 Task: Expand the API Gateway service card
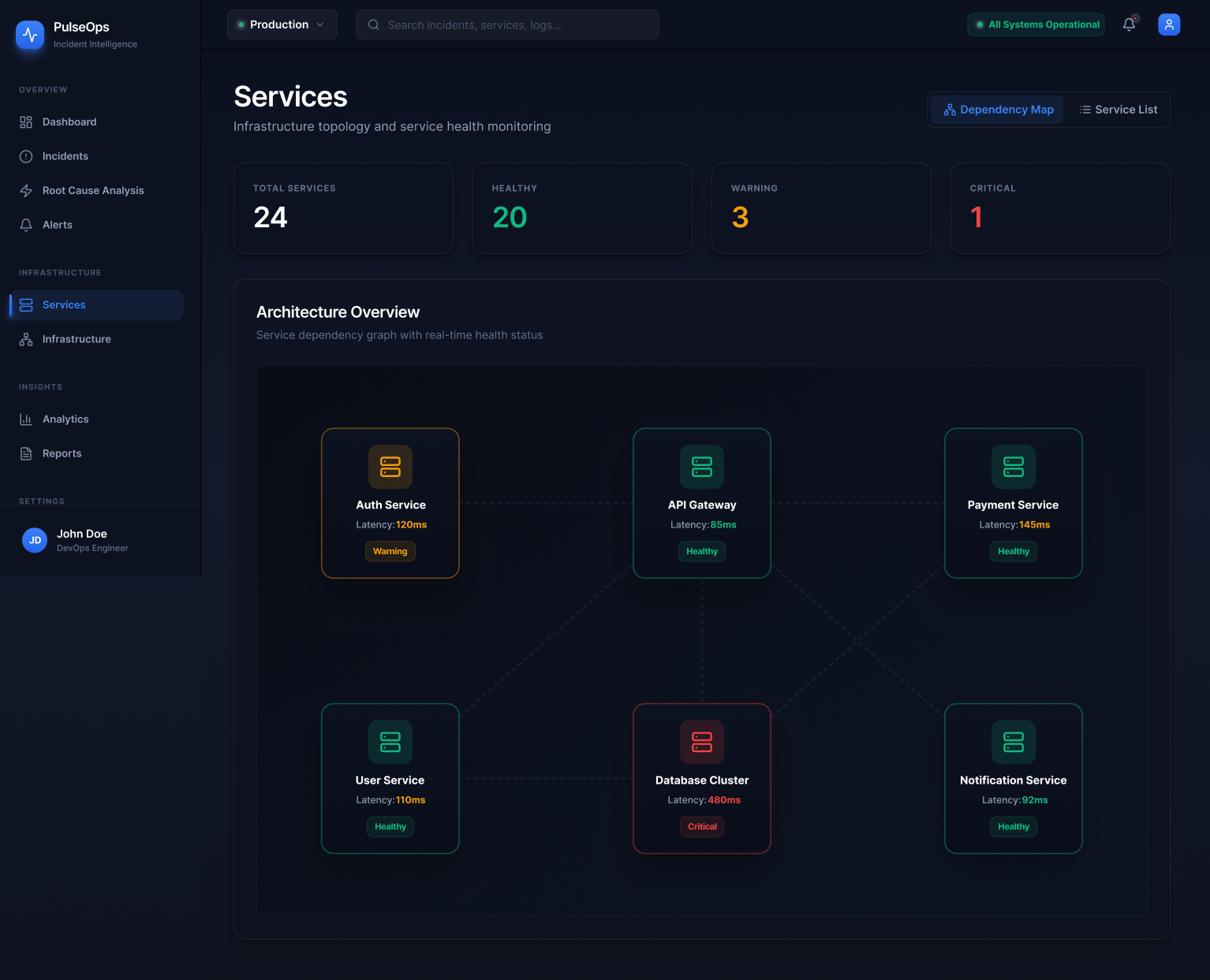tap(701, 503)
